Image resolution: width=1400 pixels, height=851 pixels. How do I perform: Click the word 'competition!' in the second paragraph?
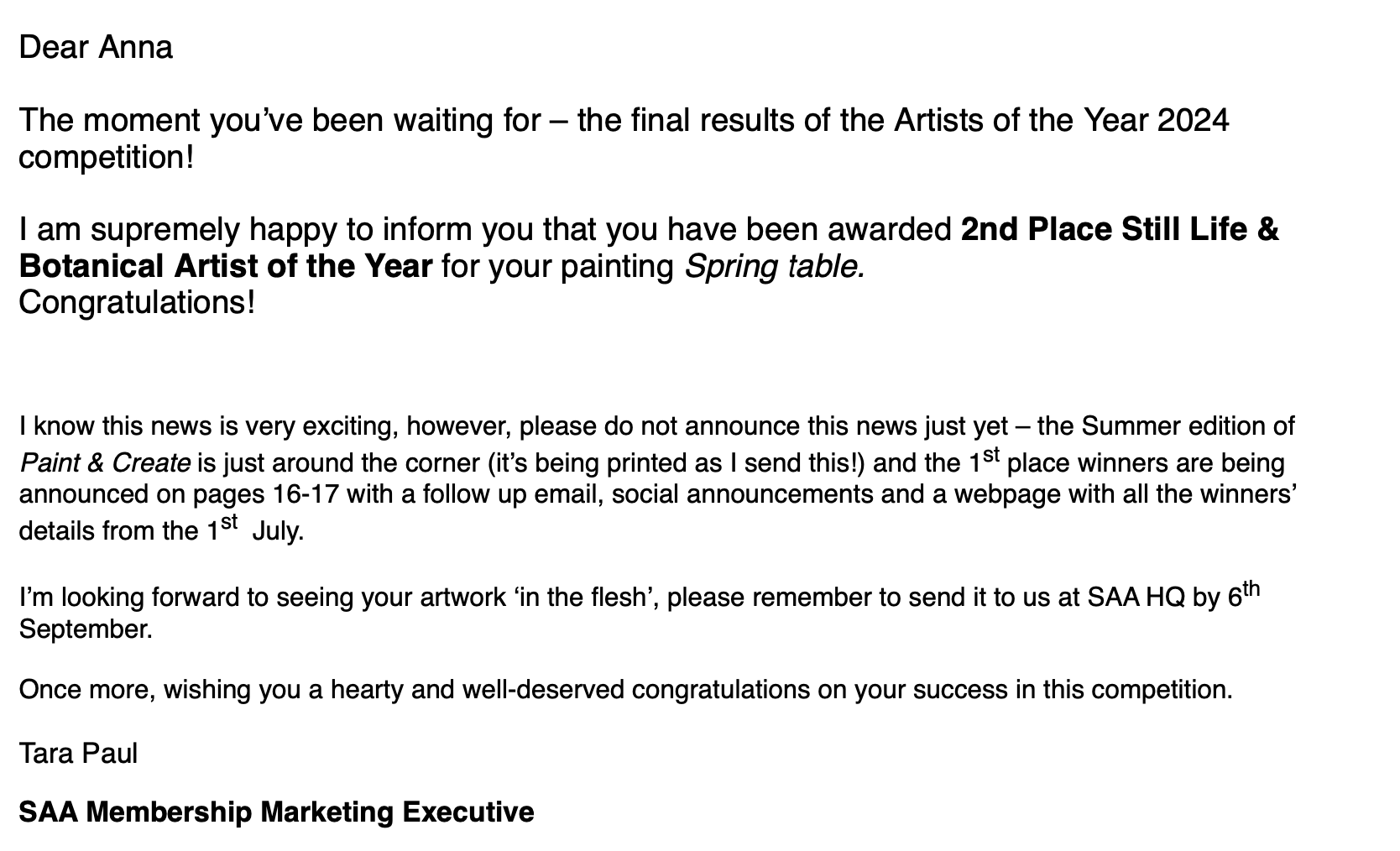(x=106, y=158)
